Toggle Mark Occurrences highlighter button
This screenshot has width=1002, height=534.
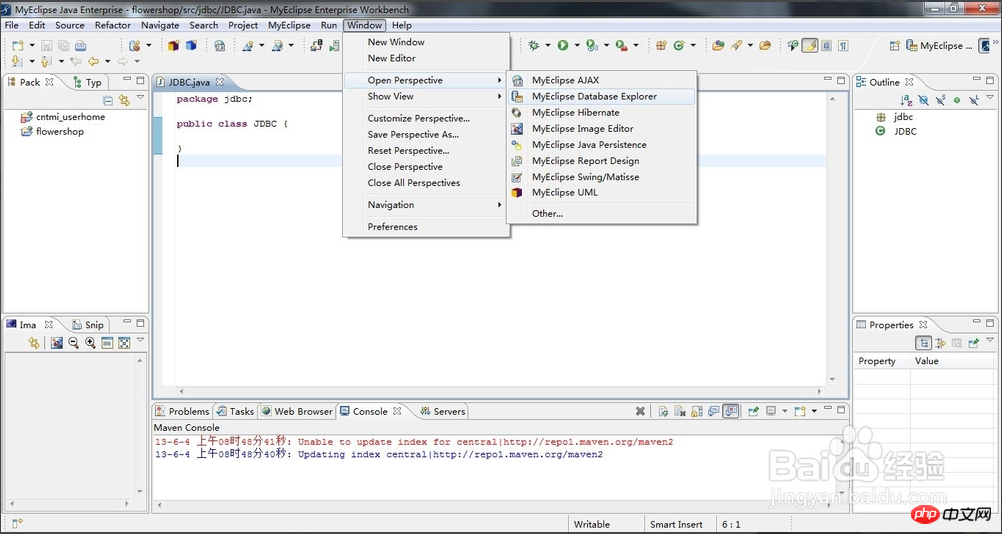pyautogui.click(x=810, y=46)
